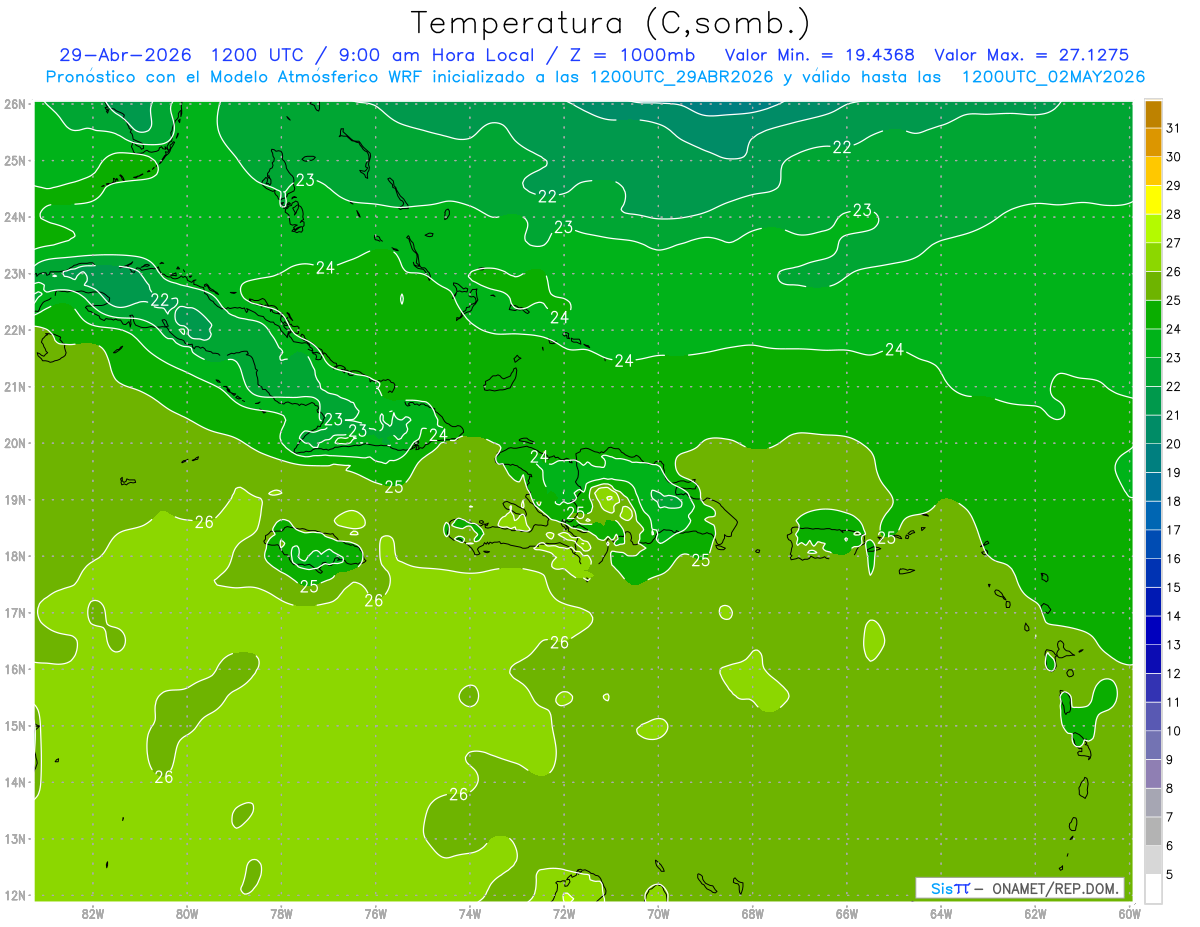Click the blue 15 degree legend swatch
The image size is (1200, 927).
point(1153,573)
